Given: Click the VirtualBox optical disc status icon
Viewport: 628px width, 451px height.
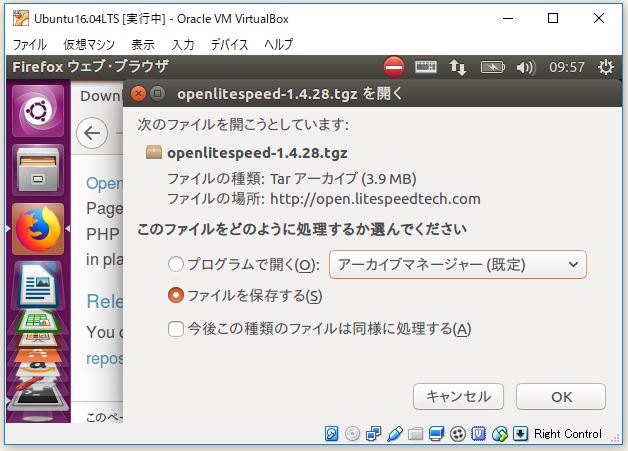Looking at the screenshot, I should pos(352,433).
